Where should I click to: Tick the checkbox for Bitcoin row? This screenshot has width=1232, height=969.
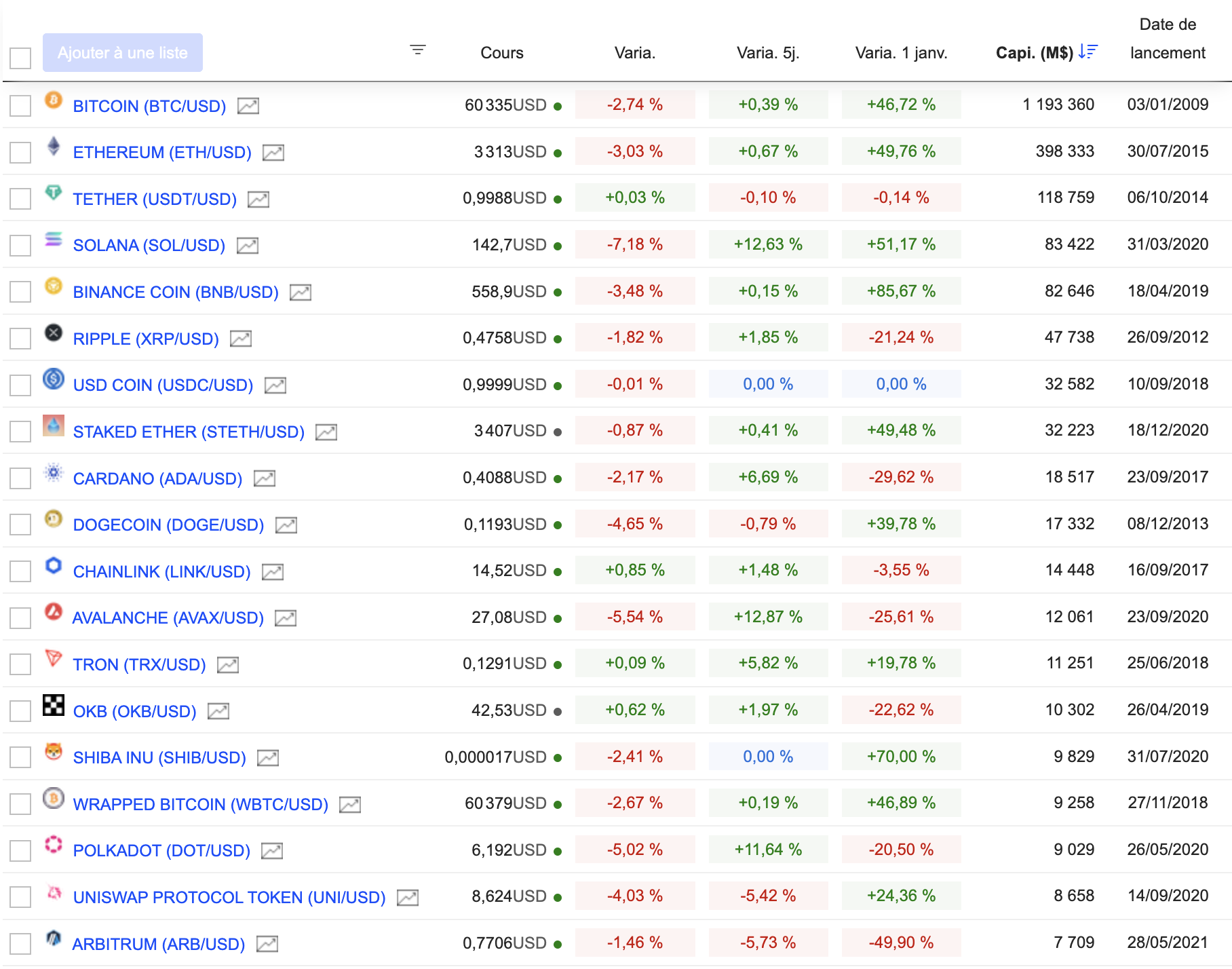tap(20, 106)
